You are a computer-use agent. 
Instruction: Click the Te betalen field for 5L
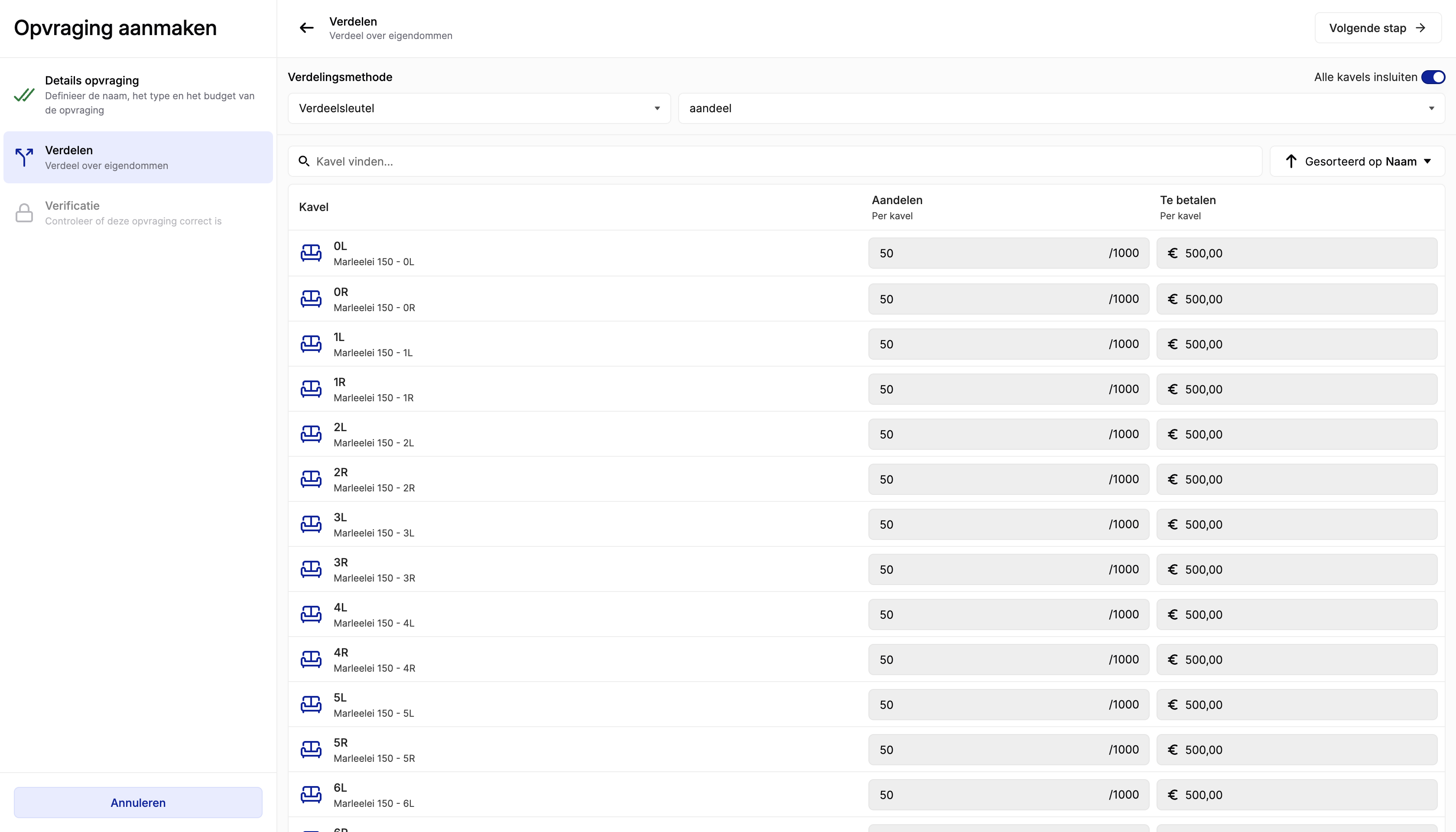1297,705
